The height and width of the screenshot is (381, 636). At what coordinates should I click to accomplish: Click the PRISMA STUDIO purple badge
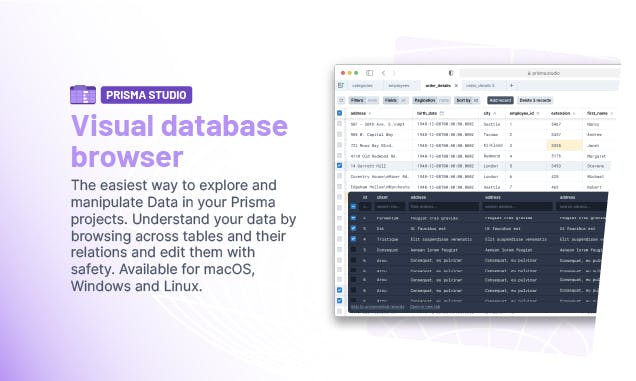point(146,95)
